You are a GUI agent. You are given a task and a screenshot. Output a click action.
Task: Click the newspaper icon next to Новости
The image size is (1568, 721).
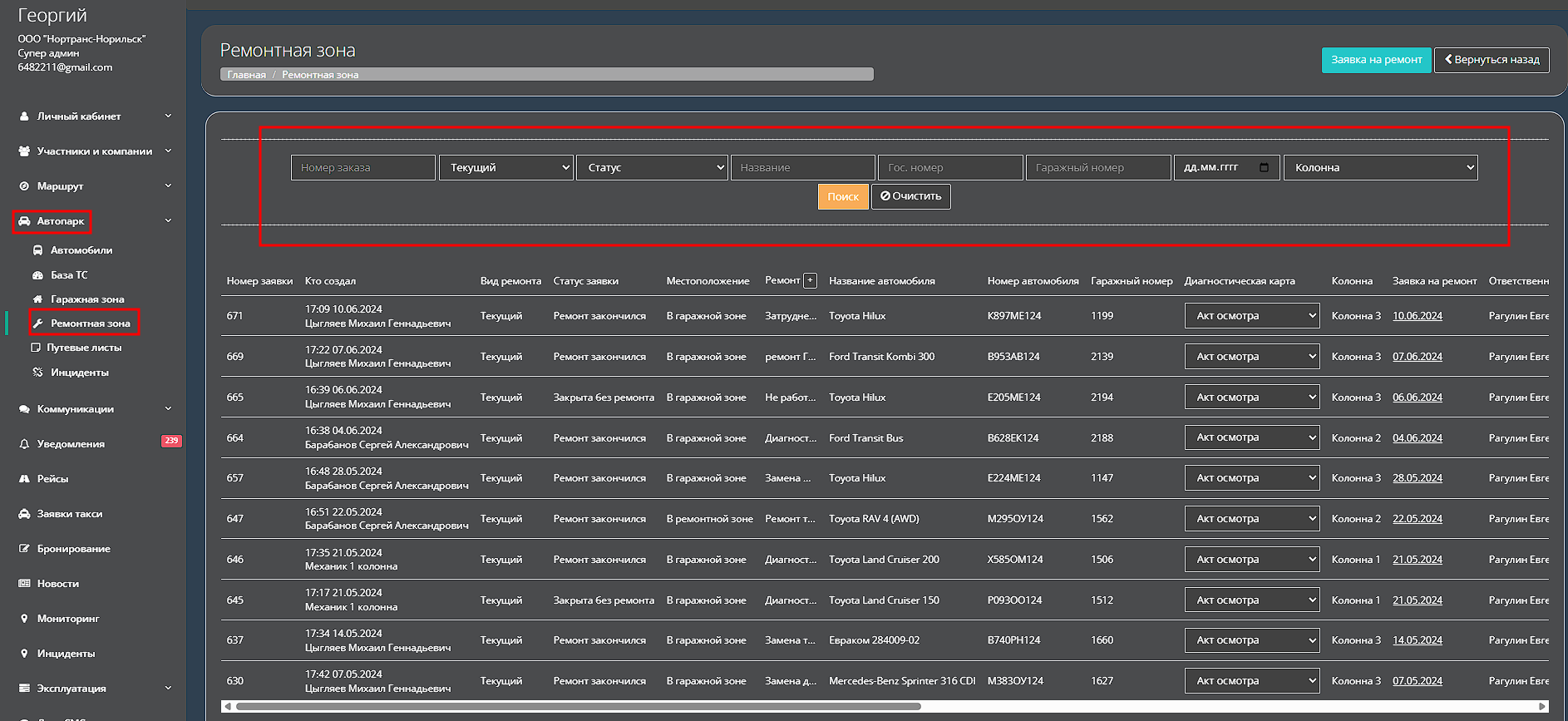(24, 584)
